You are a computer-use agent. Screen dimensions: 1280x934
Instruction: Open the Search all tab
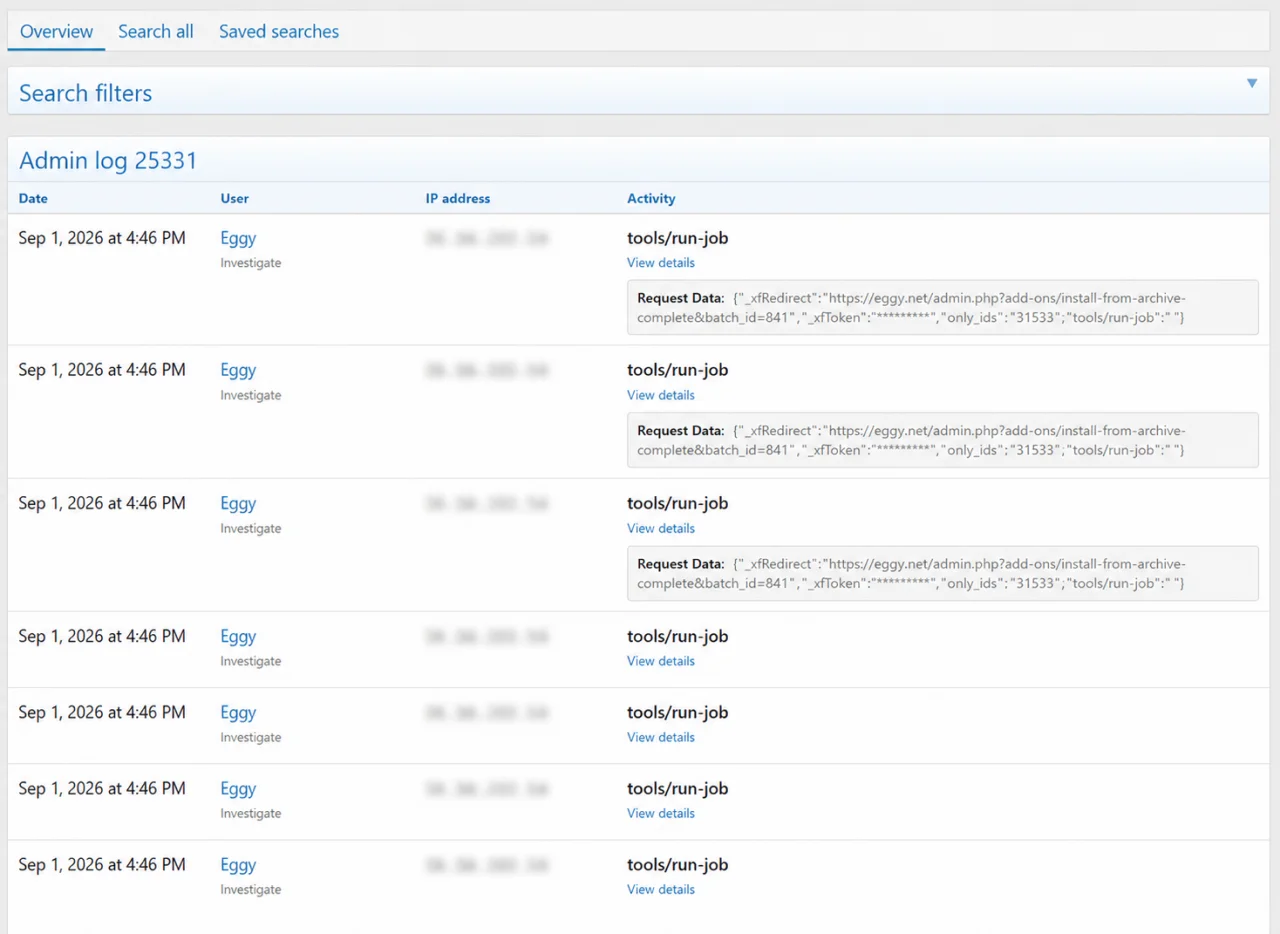pos(156,31)
